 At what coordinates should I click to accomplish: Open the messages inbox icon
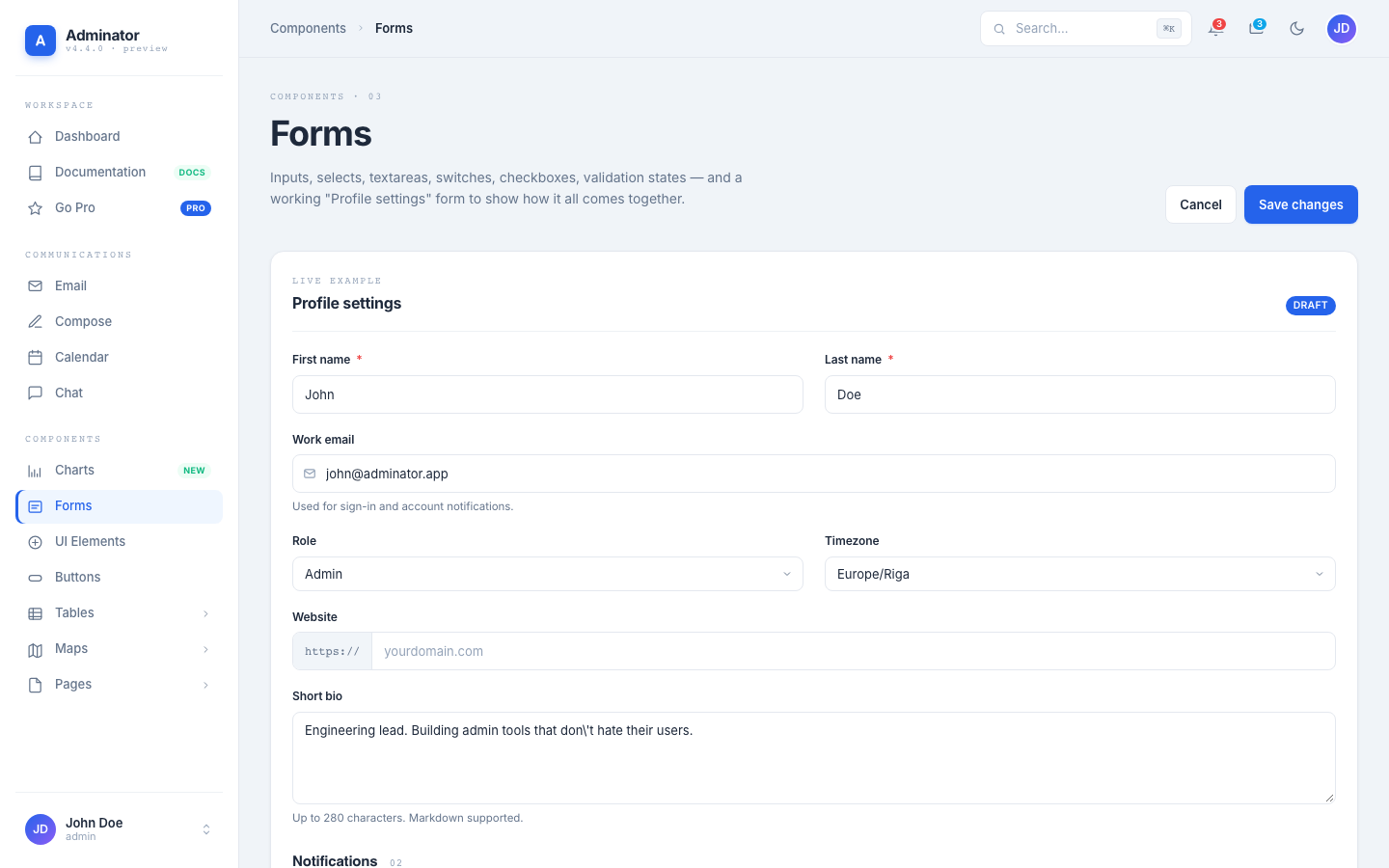1256,29
